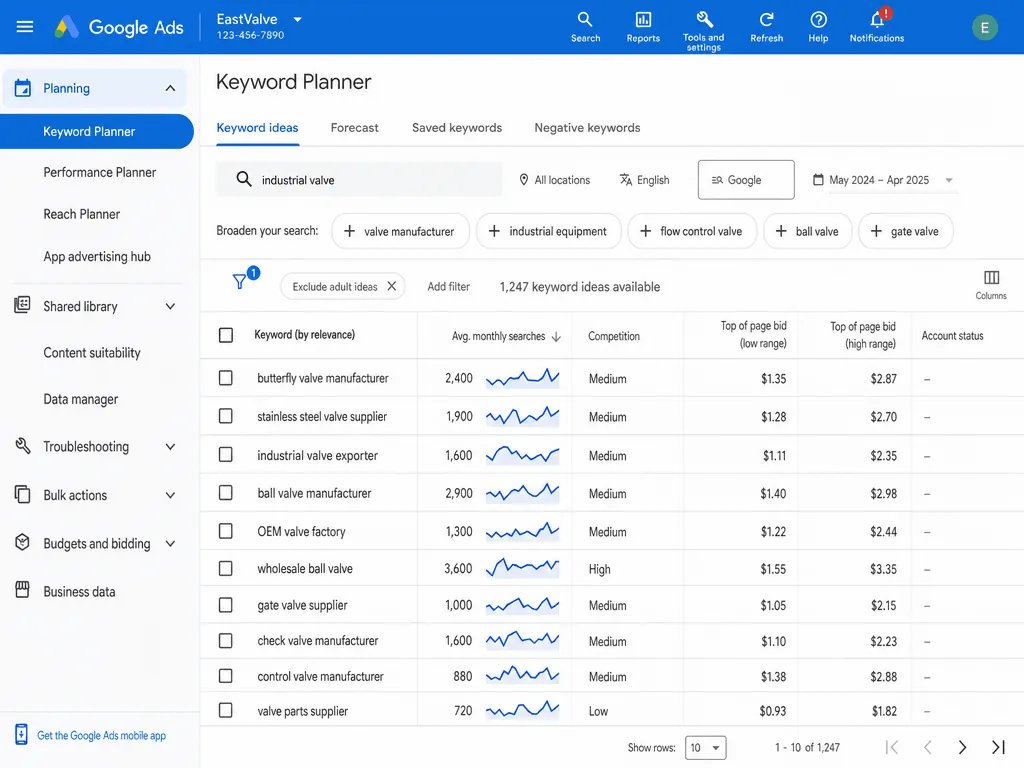Select all keywords header checkbox
The height and width of the screenshot is (768, 1024).
226,335
